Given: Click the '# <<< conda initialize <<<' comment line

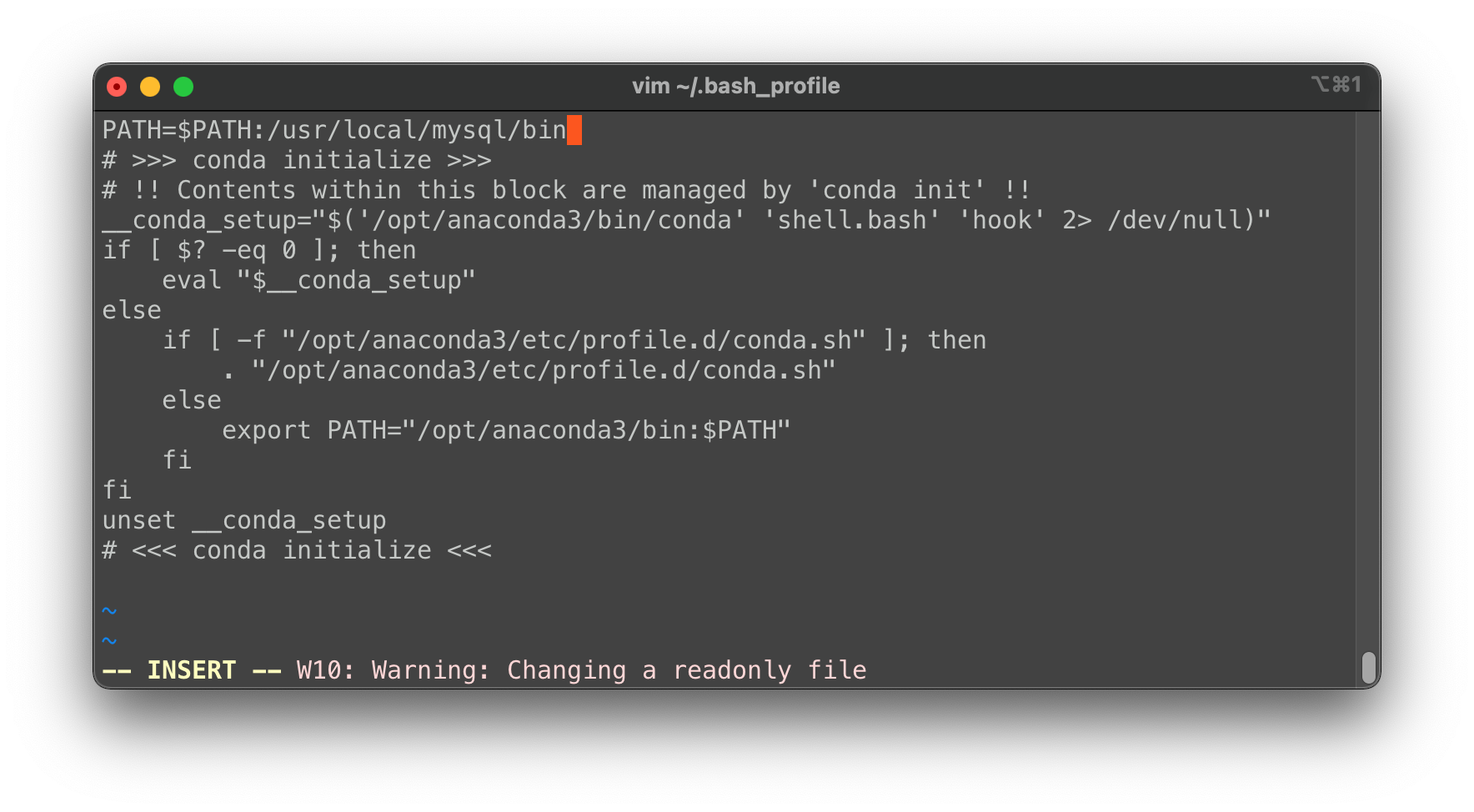Looking at the screenshot, I should [x=297, y=550].
